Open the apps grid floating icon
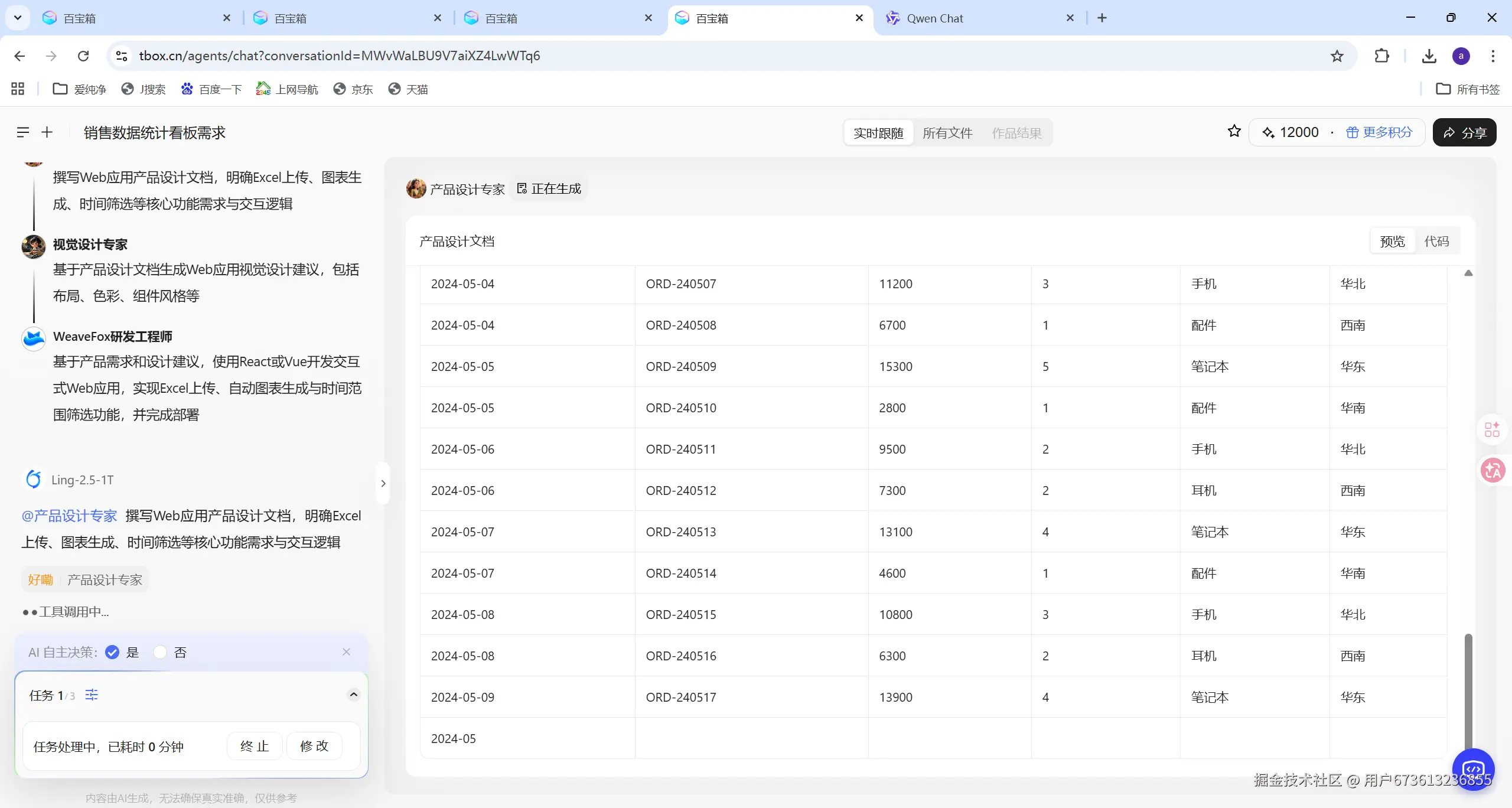This screenshot has width=1512, height=808. pyautogui.click(x=1493, y=429)
